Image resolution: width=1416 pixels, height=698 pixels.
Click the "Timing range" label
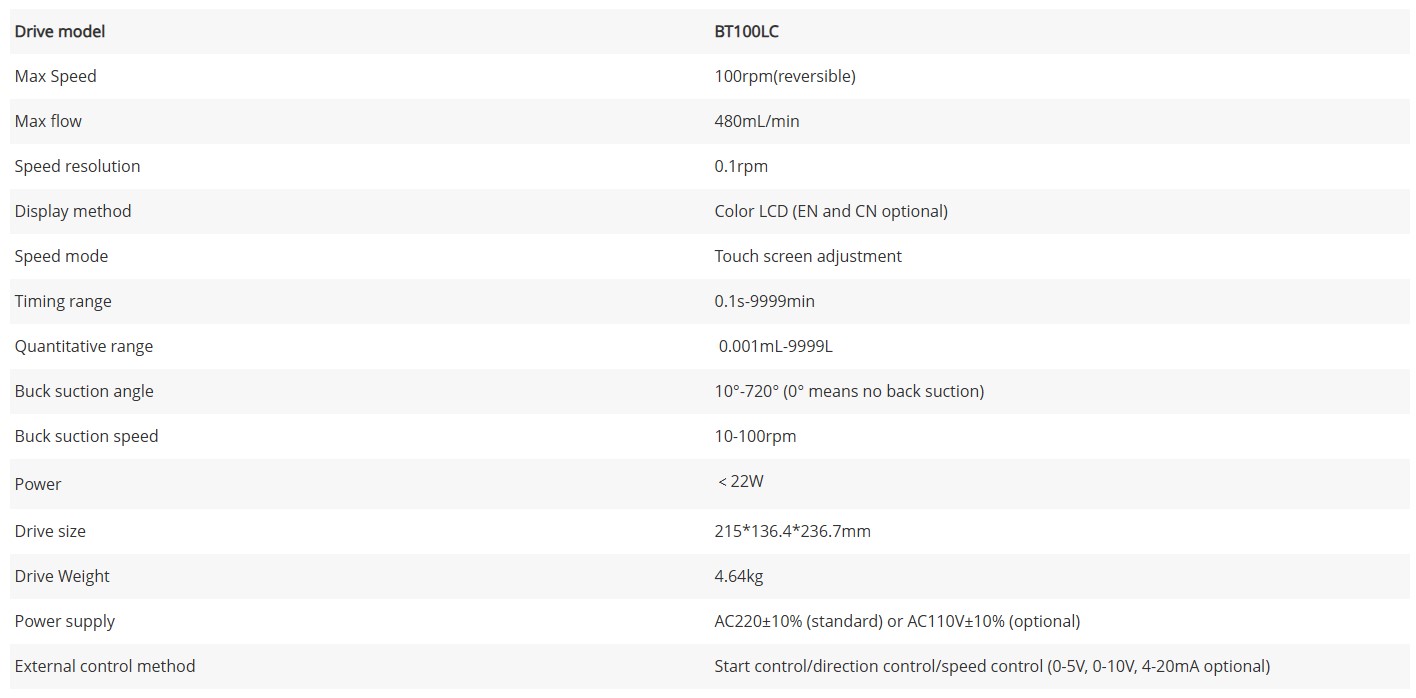[x=63, y=302]
